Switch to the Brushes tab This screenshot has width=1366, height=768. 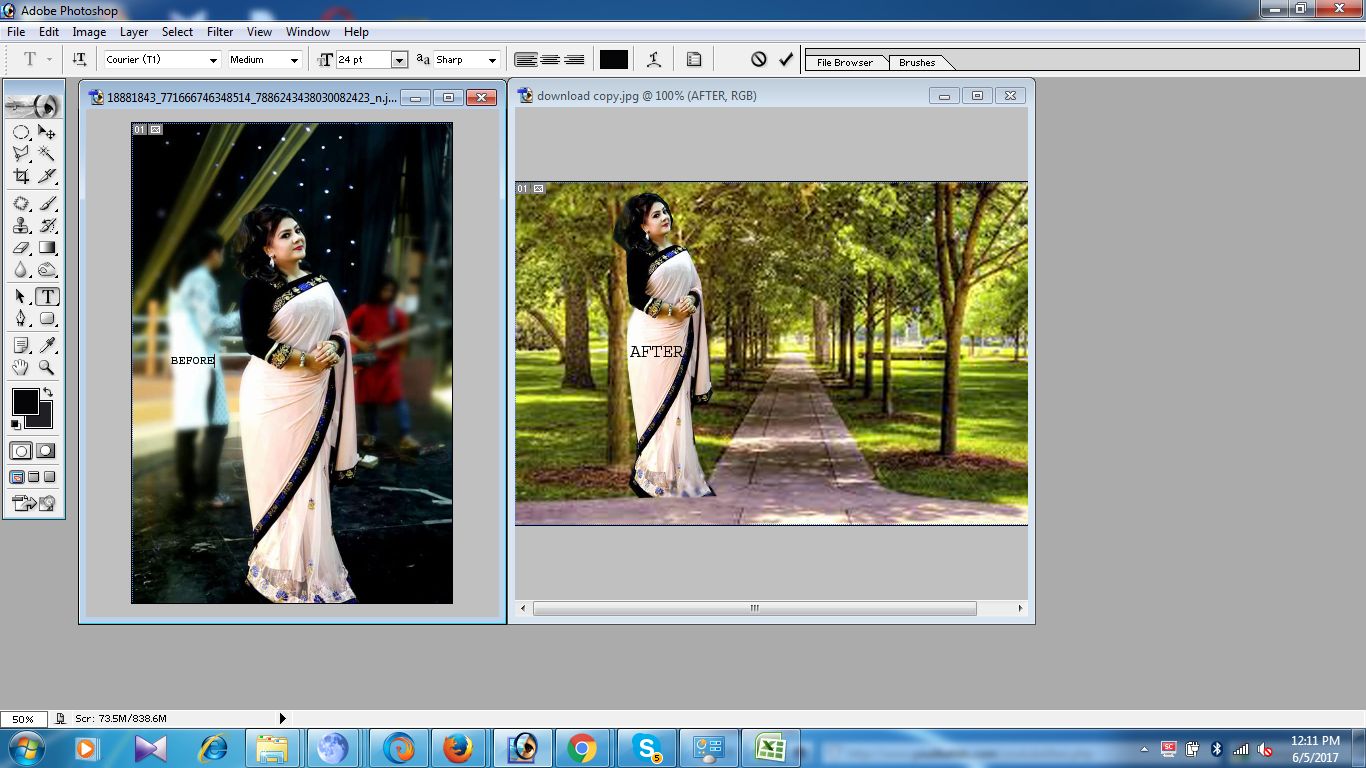coord(916,62)
